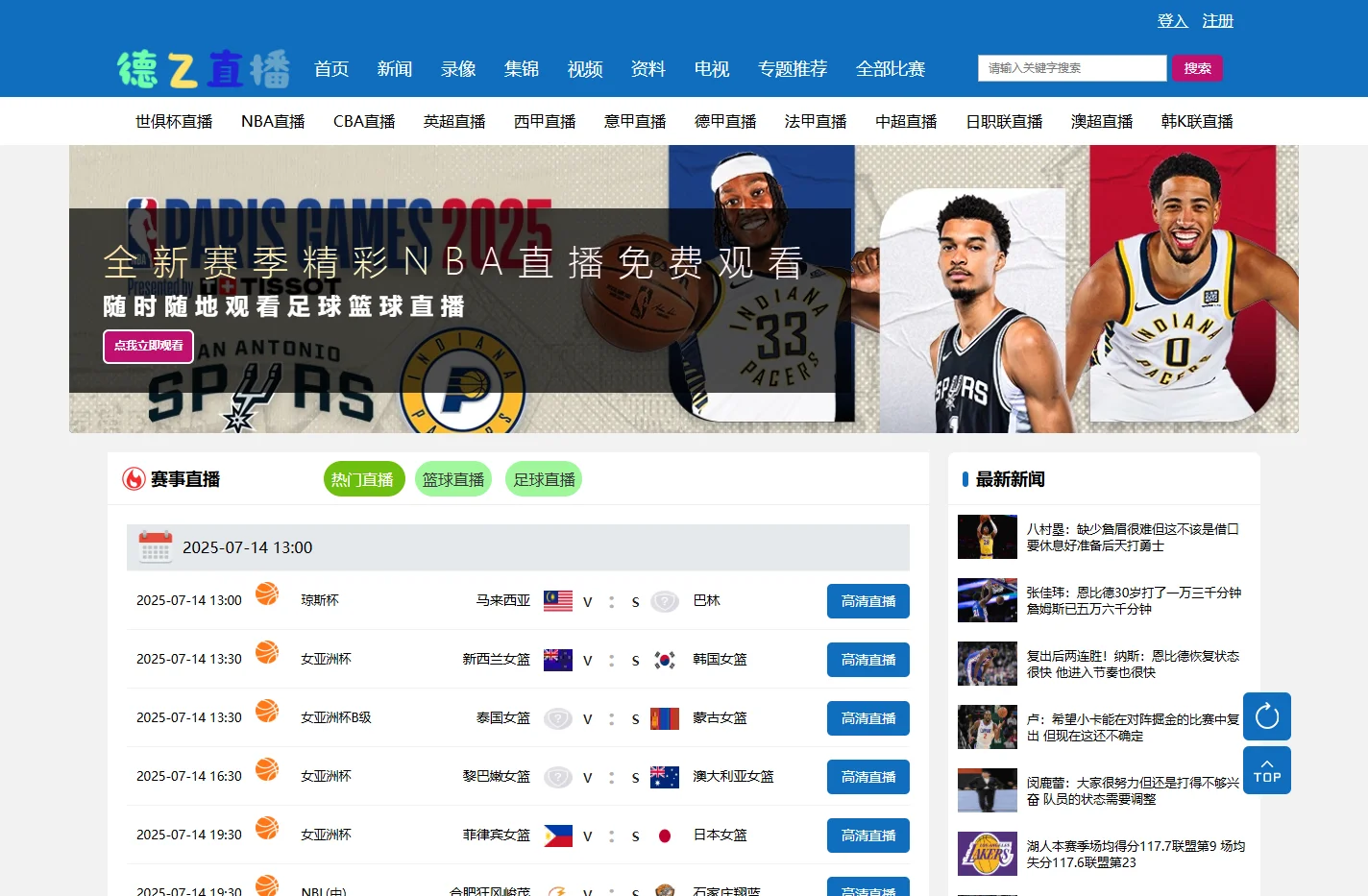Screen dimensions: 1368x896
Task: Open the 意甲直播 link
Action: pos(635,121)
